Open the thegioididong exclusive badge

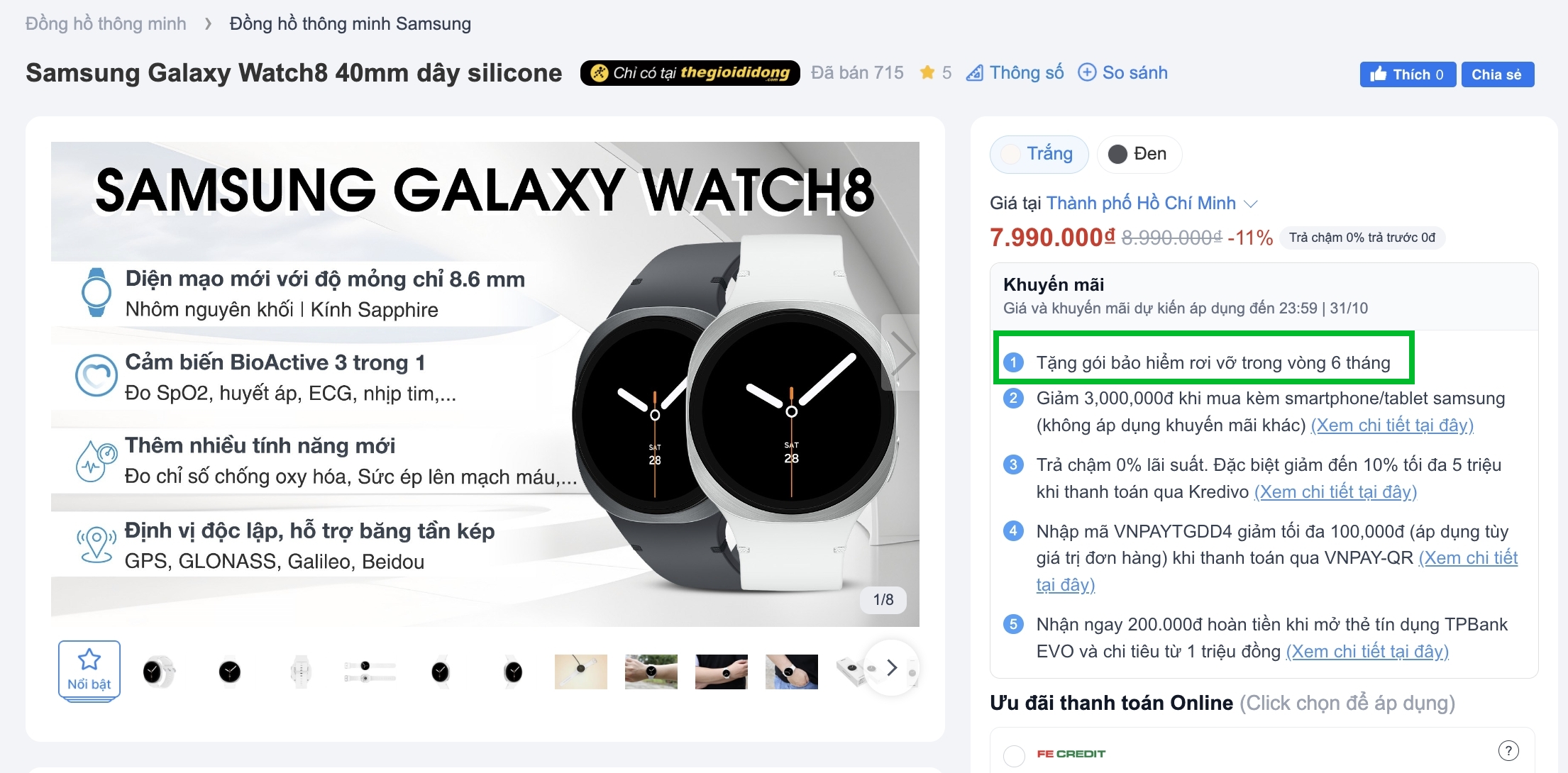pyautogui.click(x=690, y=73)
